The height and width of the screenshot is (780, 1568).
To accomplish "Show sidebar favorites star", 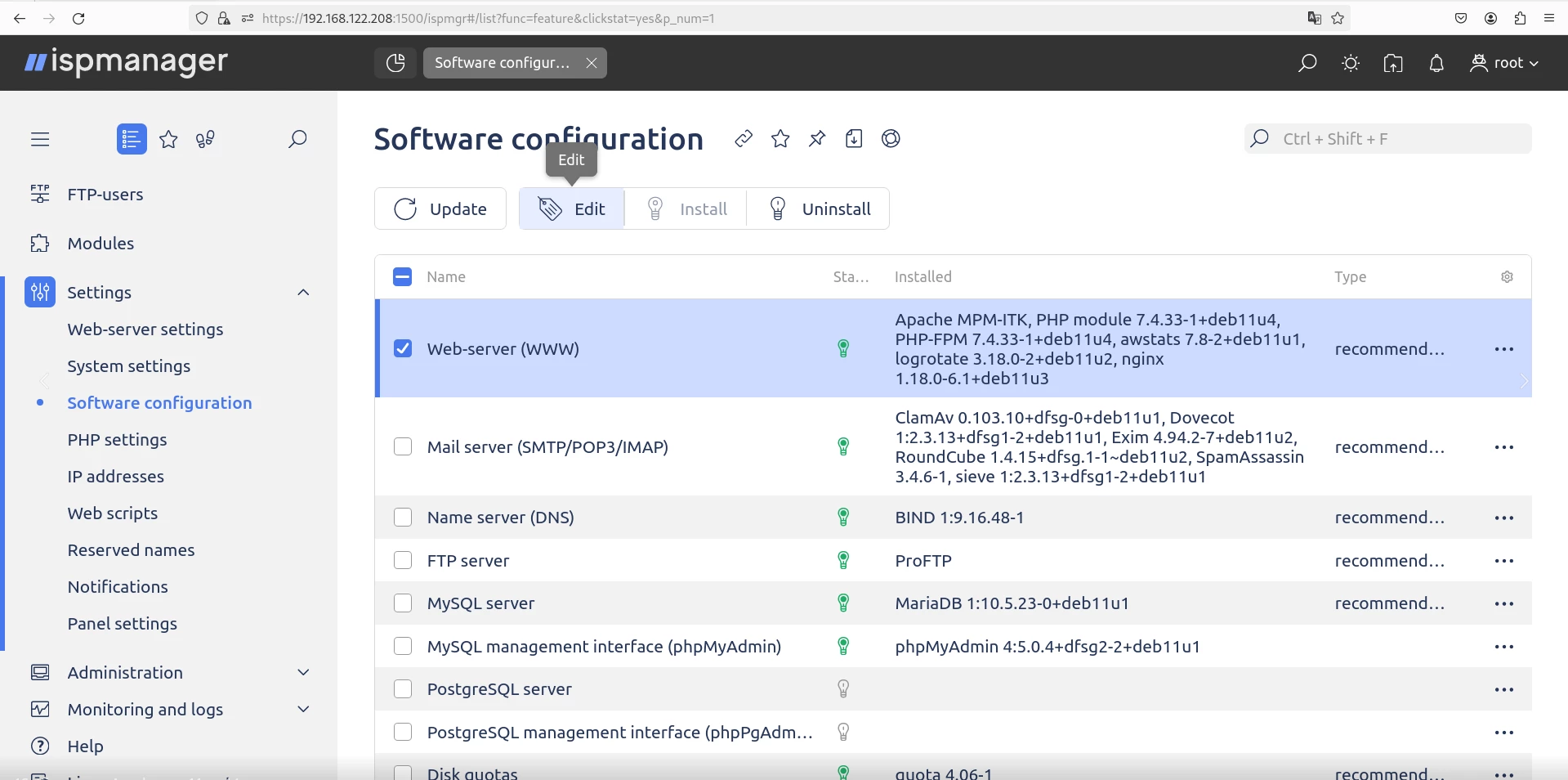I will (168, 140).
